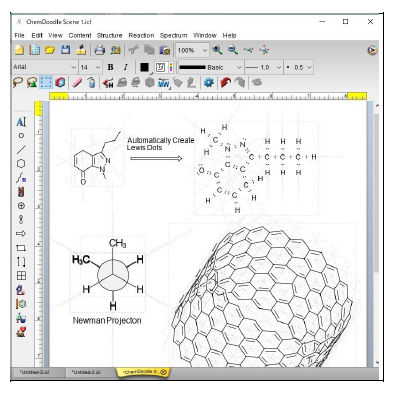Open the View menu
The image size is (394, 401).
[x=55, y=35]
